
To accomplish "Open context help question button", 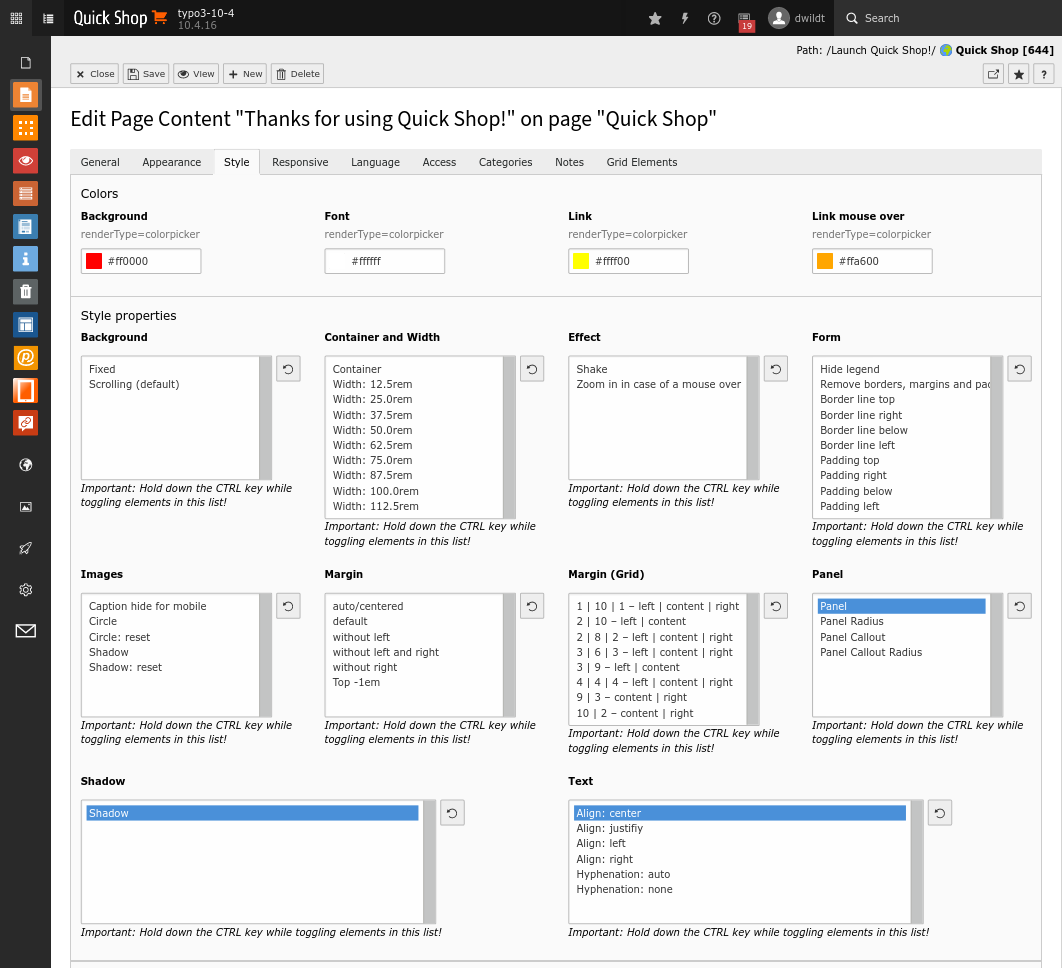I will pos(1044,75).
